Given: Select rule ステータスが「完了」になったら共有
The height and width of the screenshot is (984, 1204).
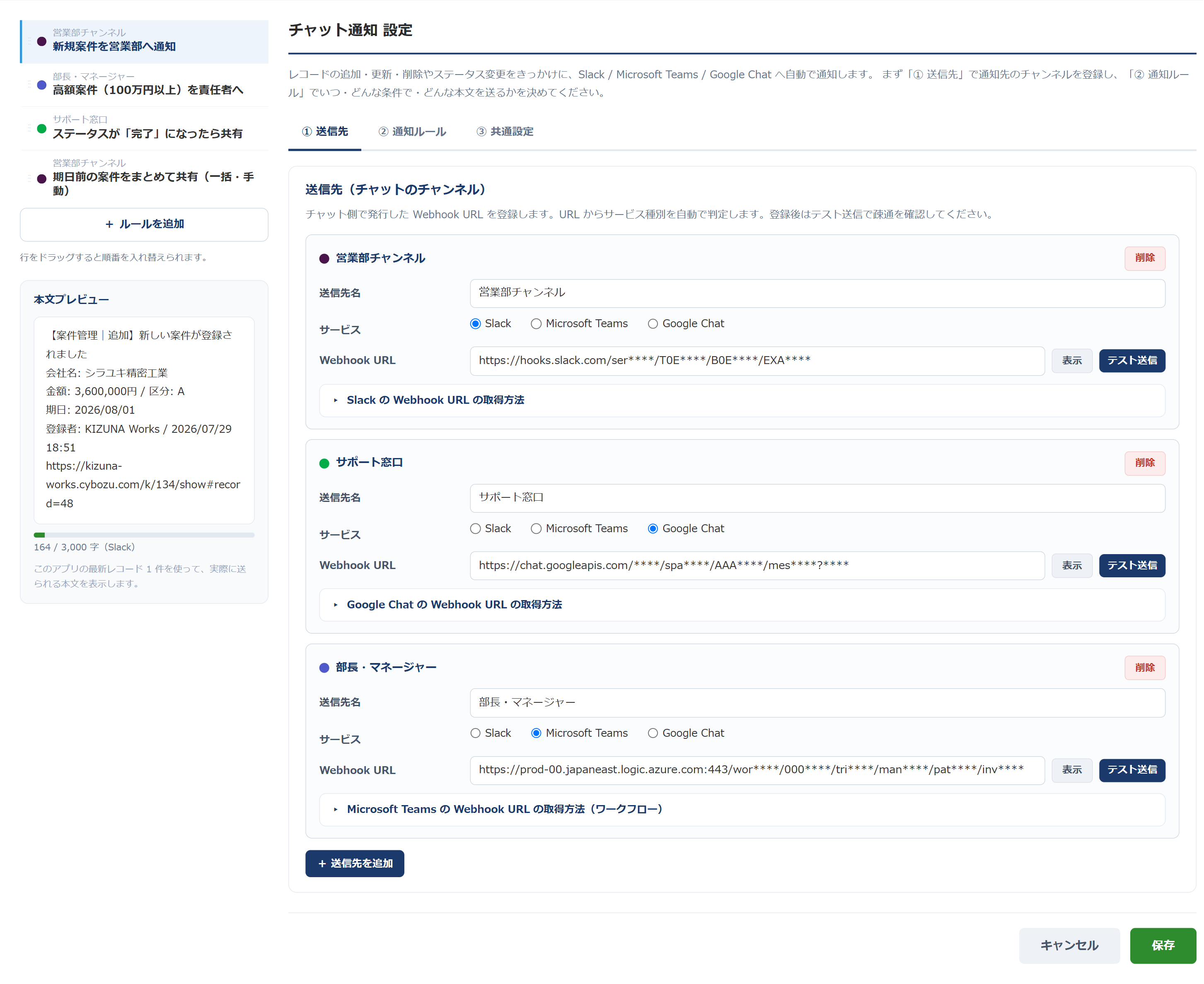Looking at the screenshot, I should point(145,129).
